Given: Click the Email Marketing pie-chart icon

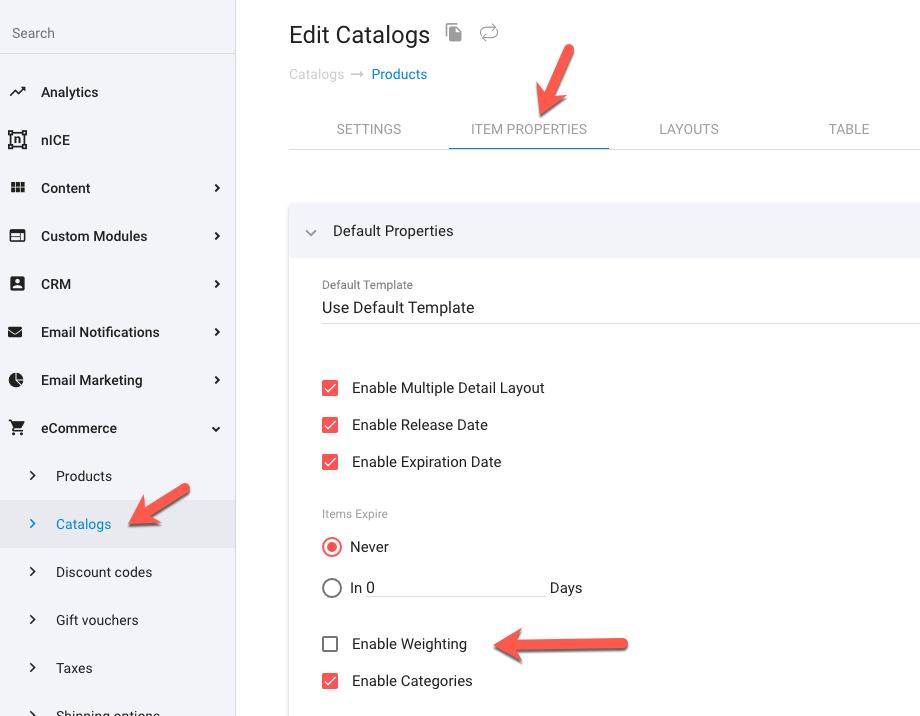Looking at the screenshot, I should coord(16,380).
